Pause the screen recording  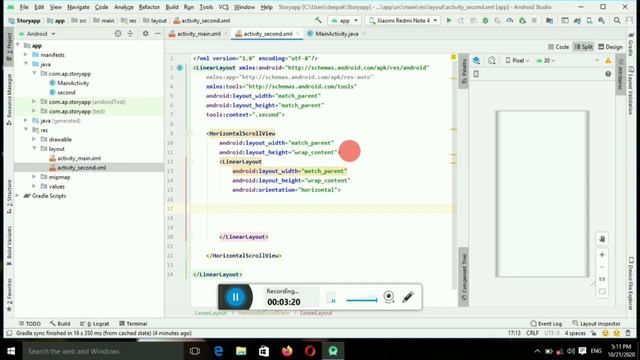[236, 297]
